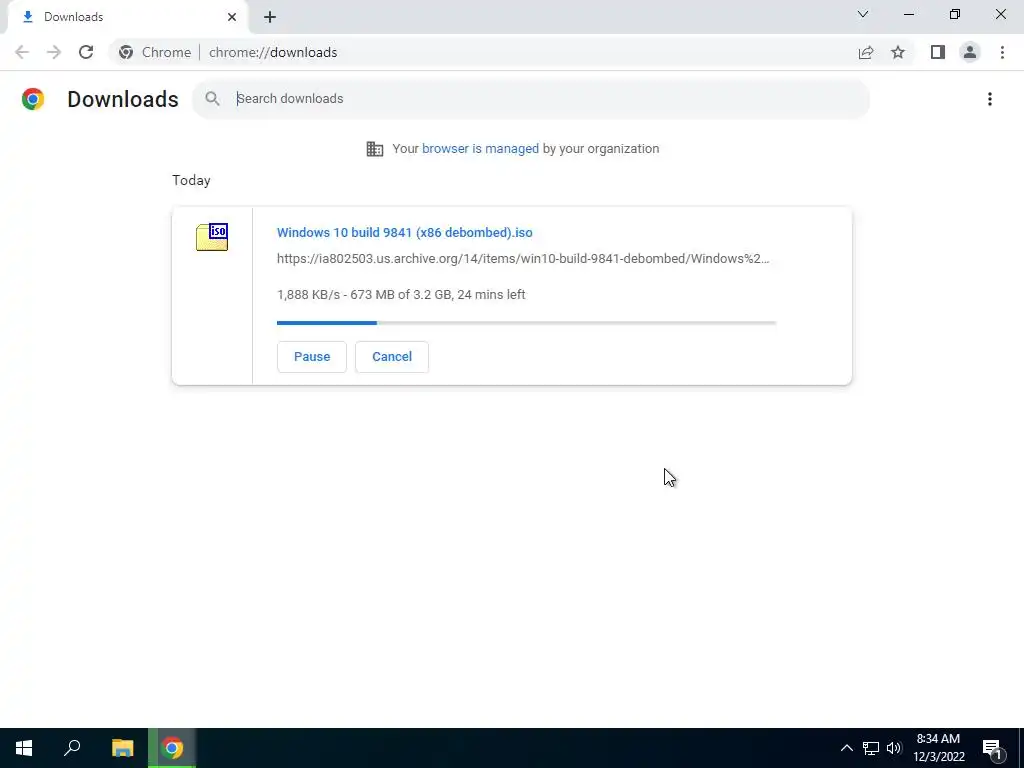The image size is (1024, 768).
Task: Click the Chrome logo beside Downloads heading
Action: click(x=33, y=99)
